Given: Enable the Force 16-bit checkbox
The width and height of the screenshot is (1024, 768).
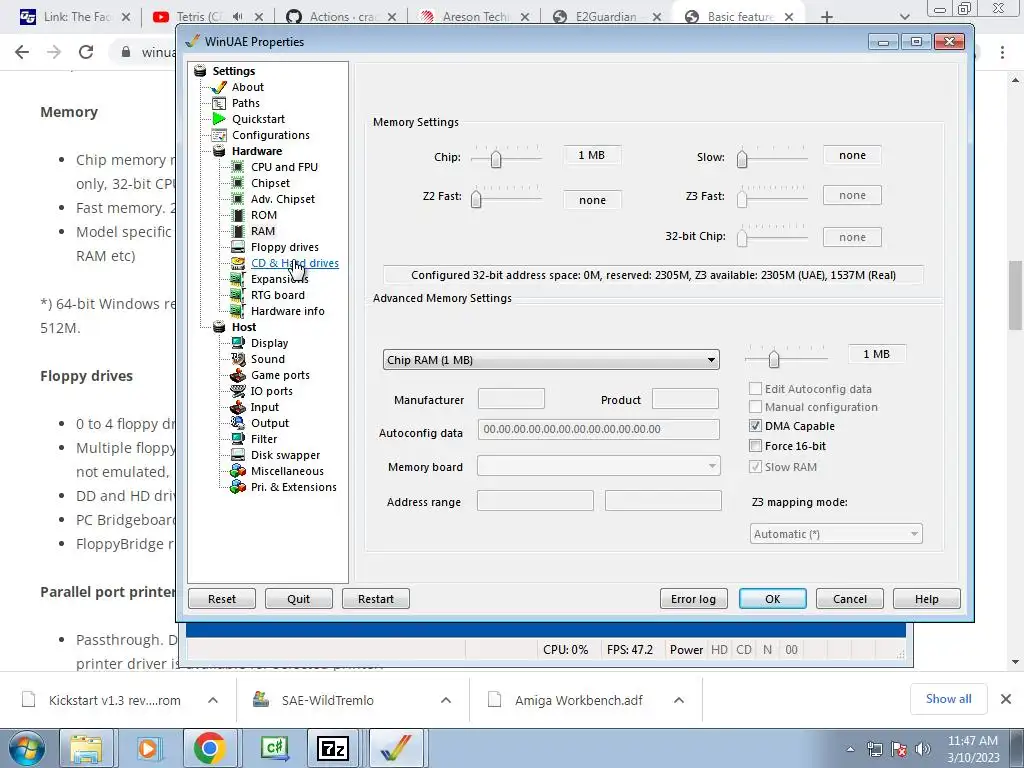Looking at the screenshot, I should pos(756,446).
